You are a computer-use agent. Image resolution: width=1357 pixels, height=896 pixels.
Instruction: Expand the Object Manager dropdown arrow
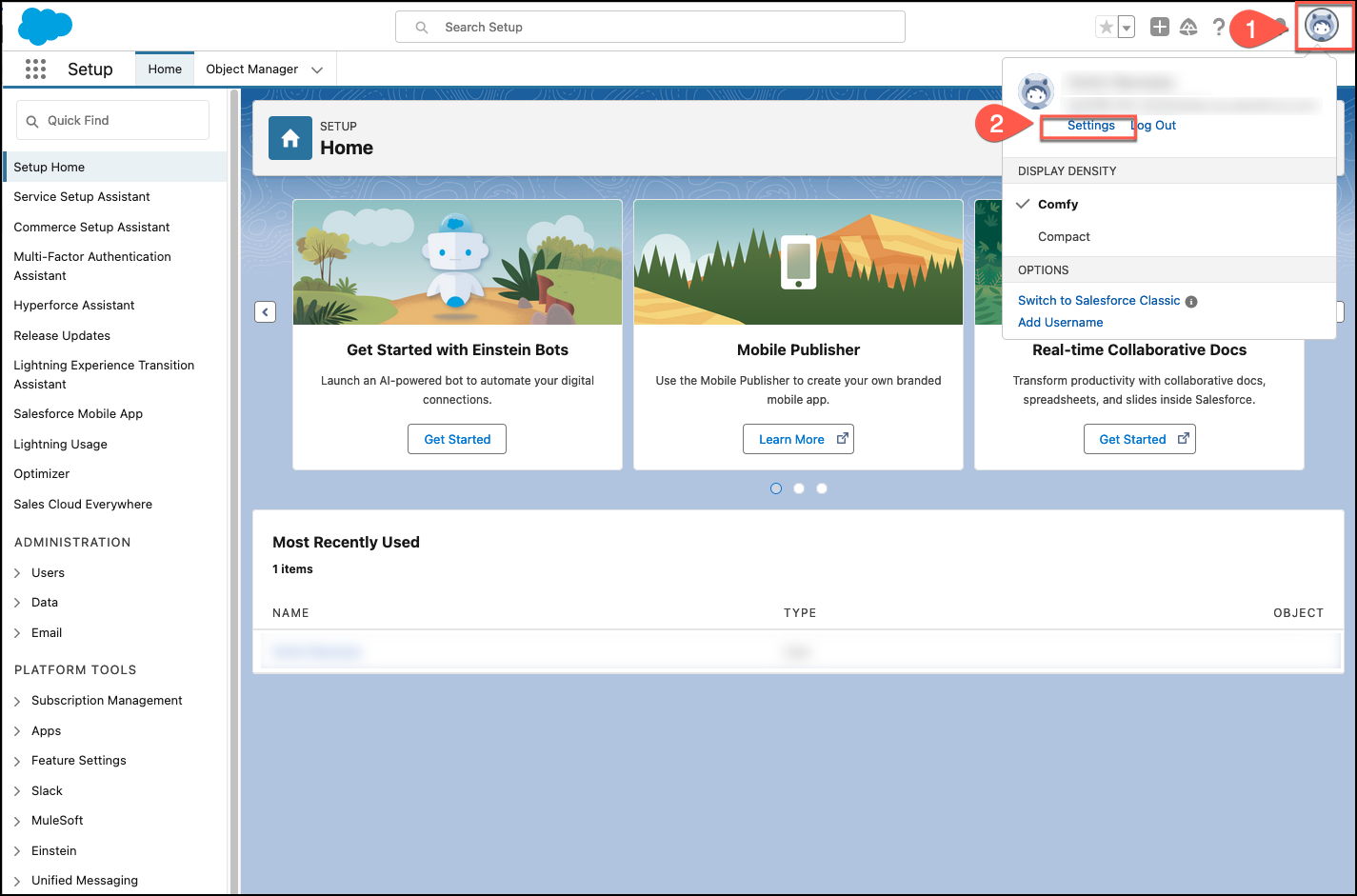[x=317, y=69]
